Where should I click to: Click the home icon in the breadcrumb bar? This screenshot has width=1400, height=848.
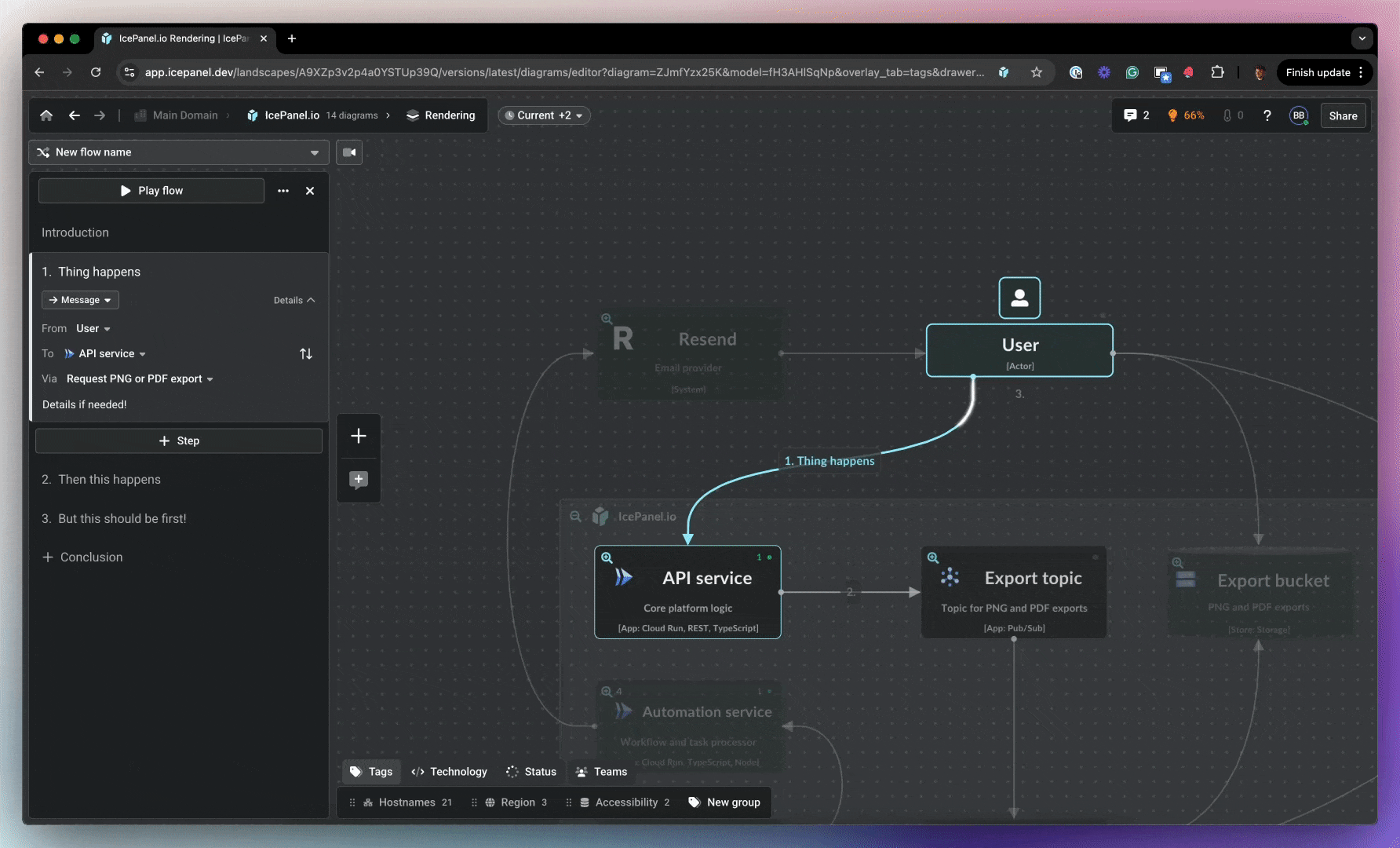[x=46, y=115]
